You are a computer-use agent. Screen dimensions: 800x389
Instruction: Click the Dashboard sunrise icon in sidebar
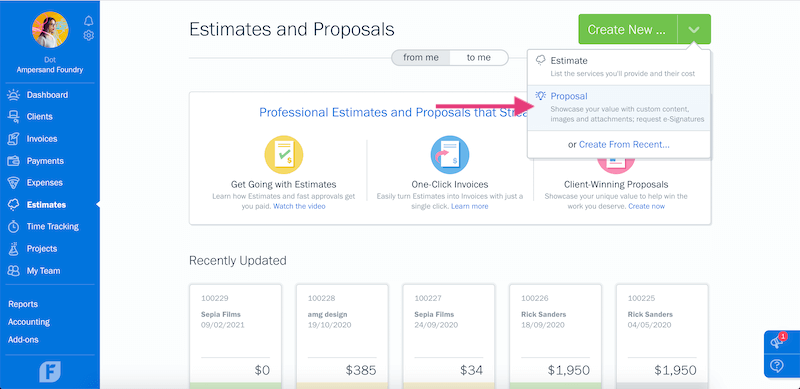pyautogui.click(x=13, y=95)
